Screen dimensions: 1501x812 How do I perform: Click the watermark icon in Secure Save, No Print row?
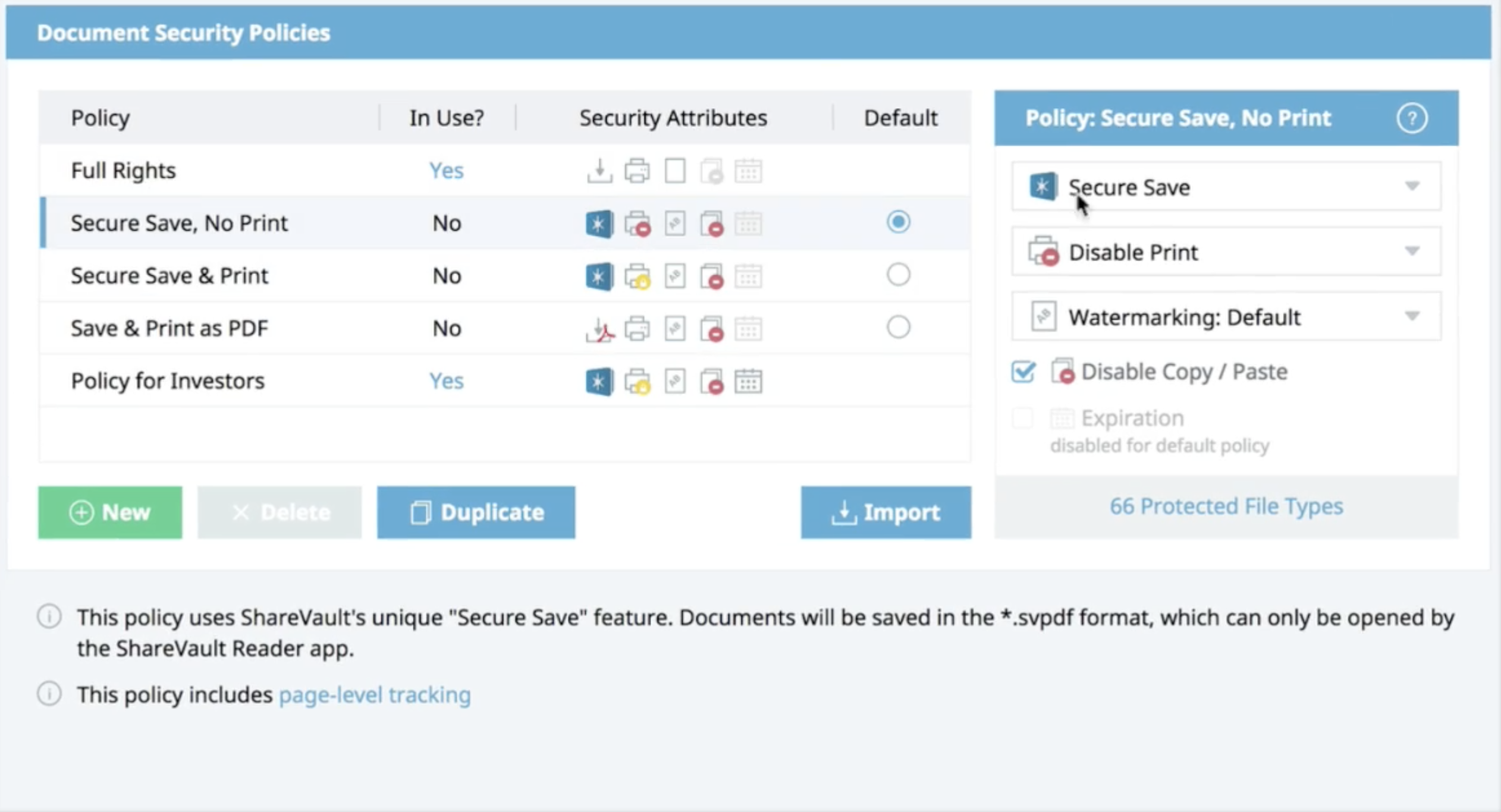675,224
